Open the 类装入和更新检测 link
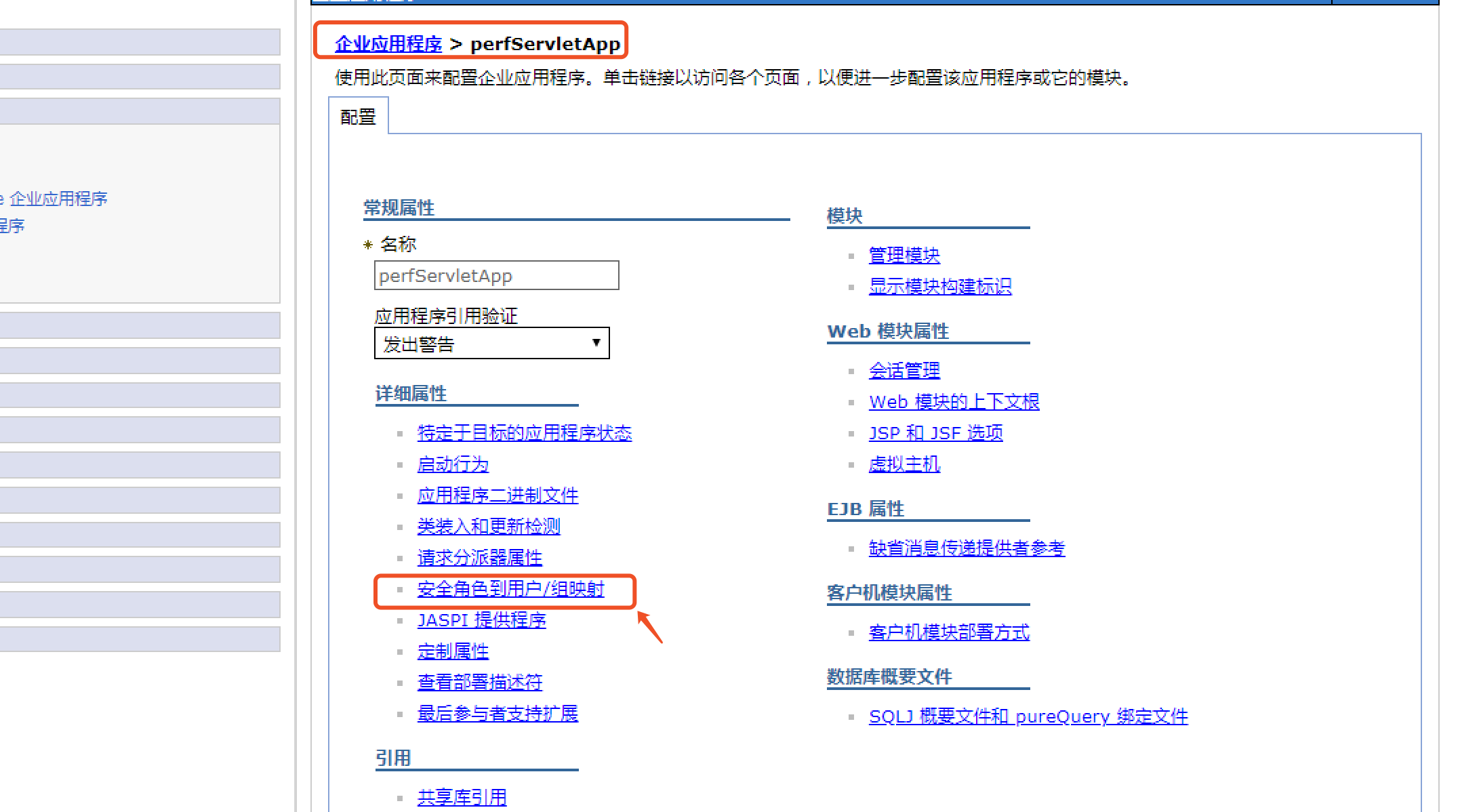 pos(489,527)
